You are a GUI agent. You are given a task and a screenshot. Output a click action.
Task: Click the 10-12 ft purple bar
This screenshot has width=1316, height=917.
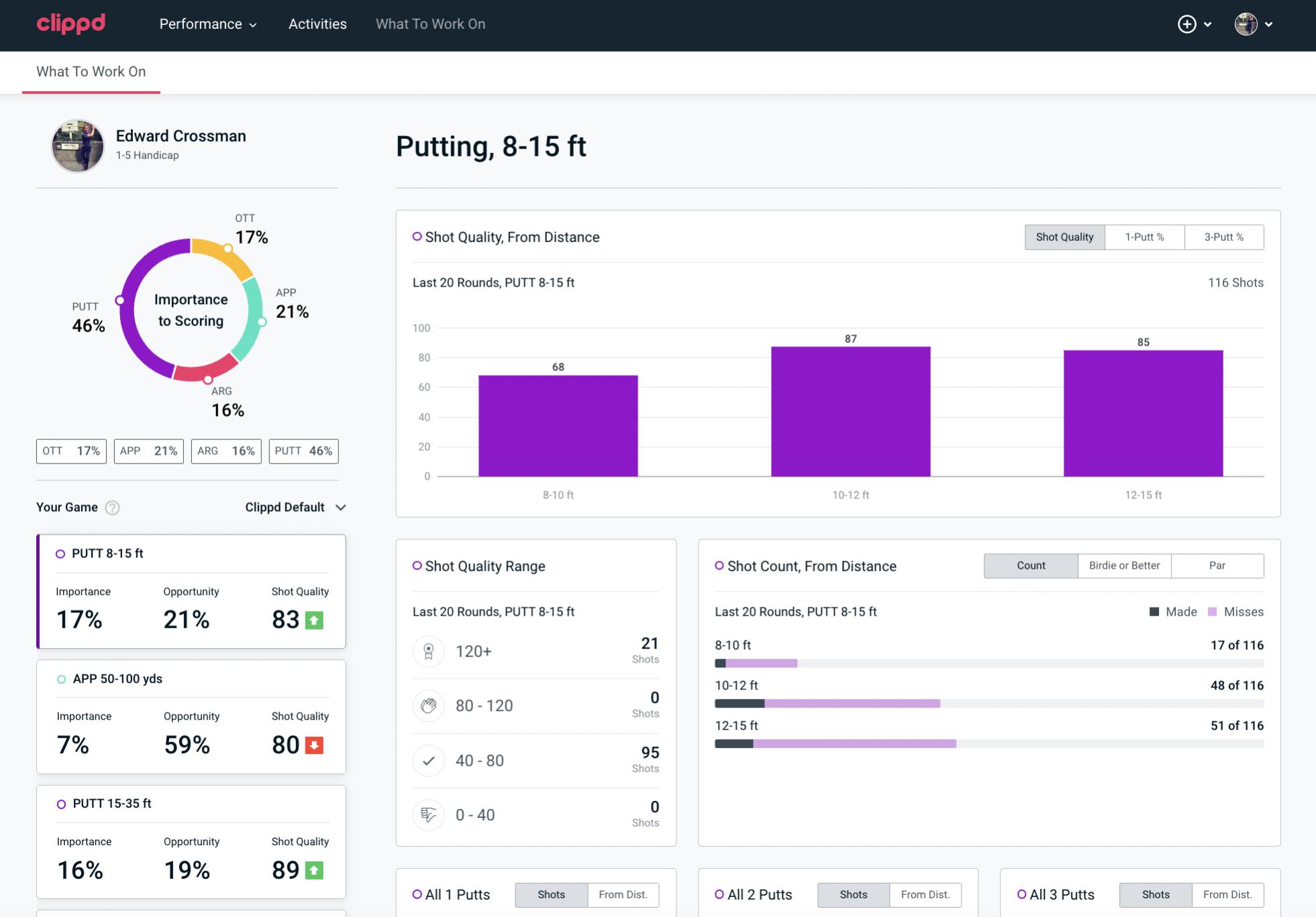[850, 411]
